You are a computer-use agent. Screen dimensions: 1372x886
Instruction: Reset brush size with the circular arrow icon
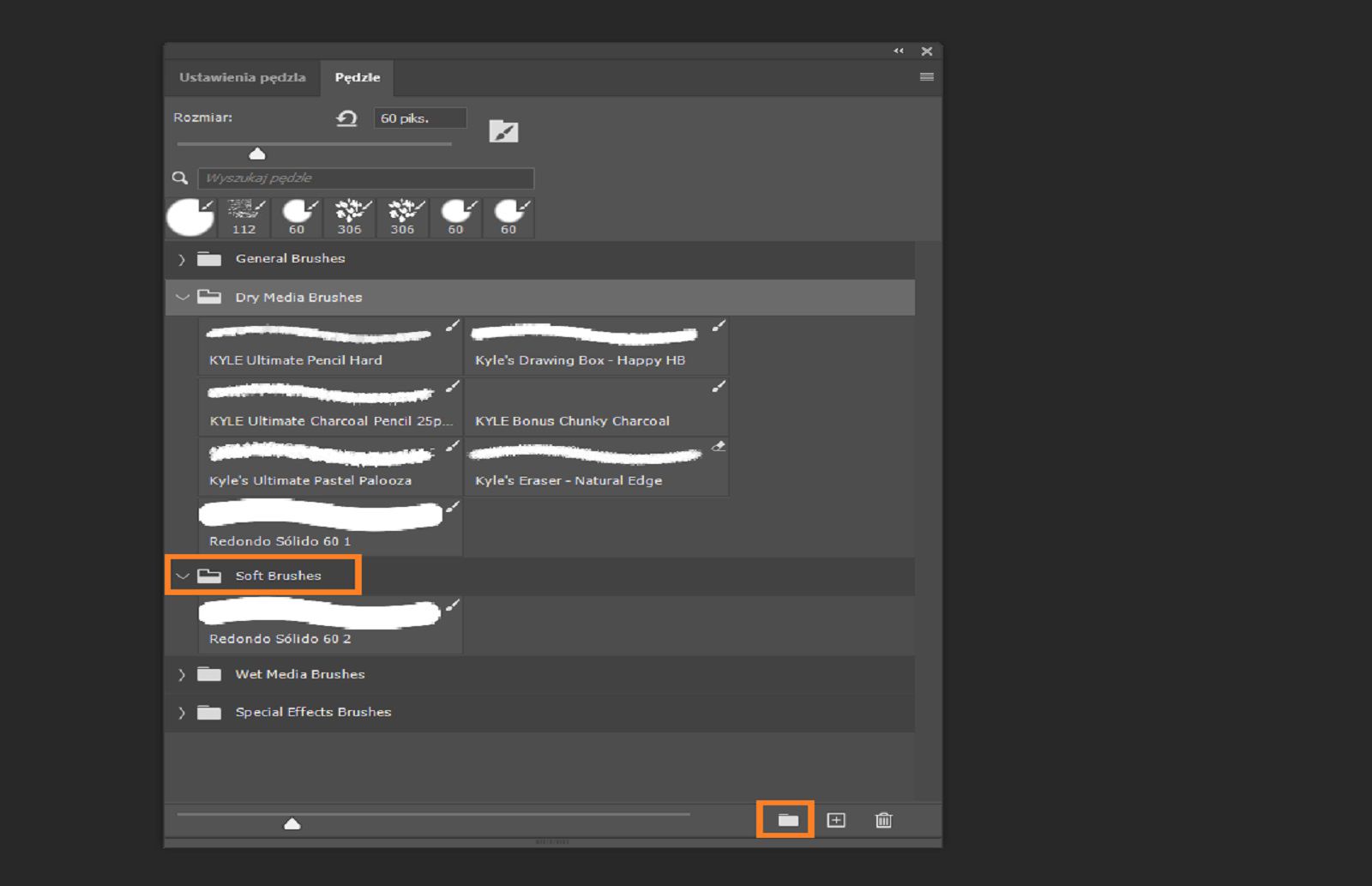coord(346,118)
